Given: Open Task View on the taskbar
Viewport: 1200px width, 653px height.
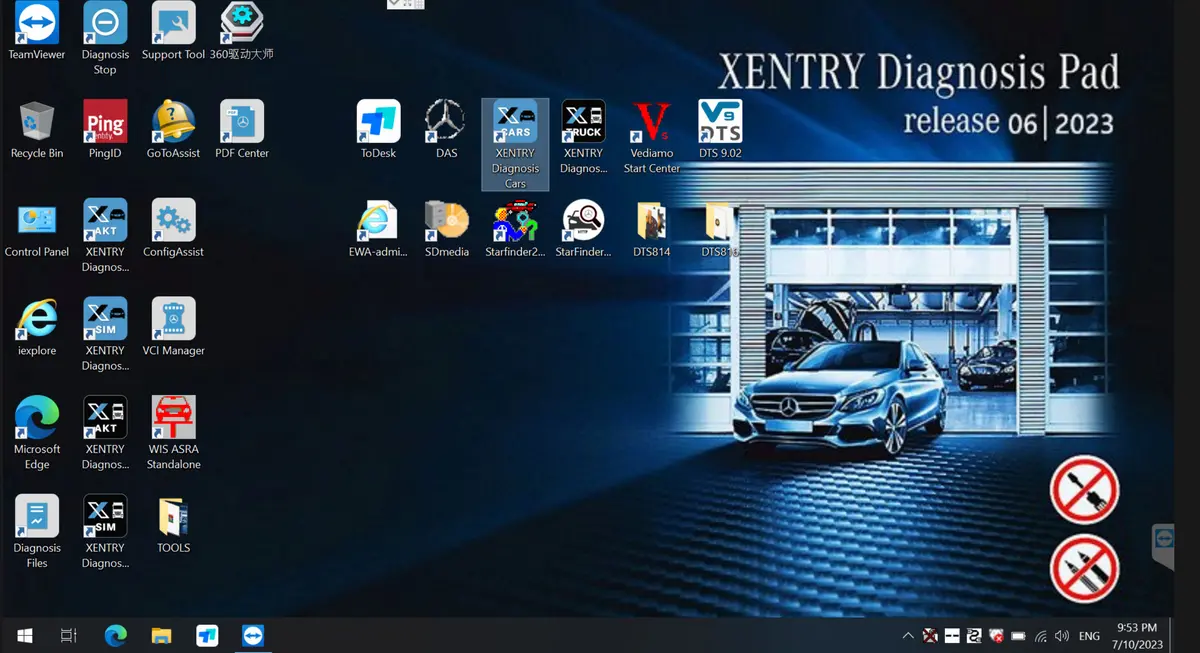Looking at the screenshot, I should (69, 635).
